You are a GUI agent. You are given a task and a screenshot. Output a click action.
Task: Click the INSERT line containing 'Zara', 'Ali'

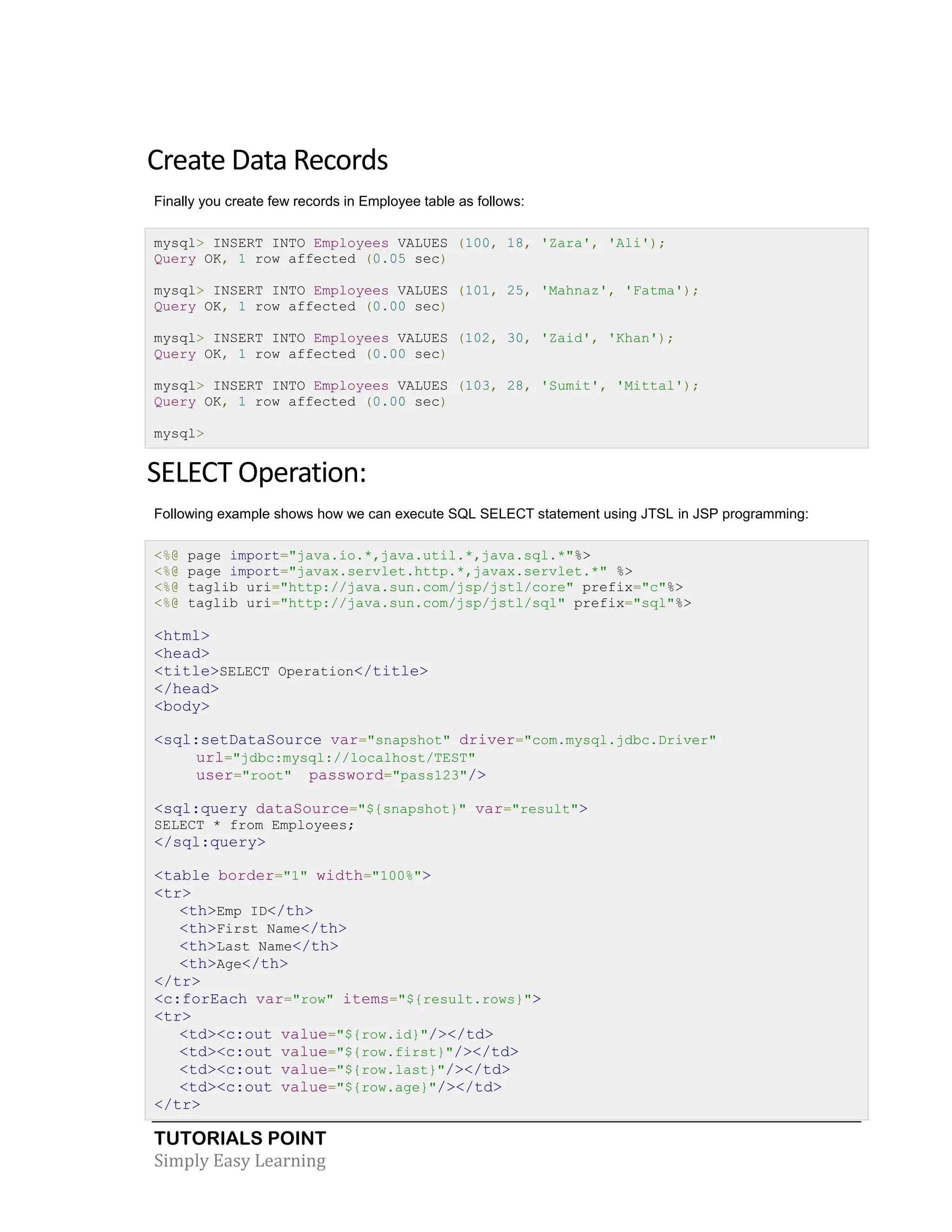tap(410, 243)
